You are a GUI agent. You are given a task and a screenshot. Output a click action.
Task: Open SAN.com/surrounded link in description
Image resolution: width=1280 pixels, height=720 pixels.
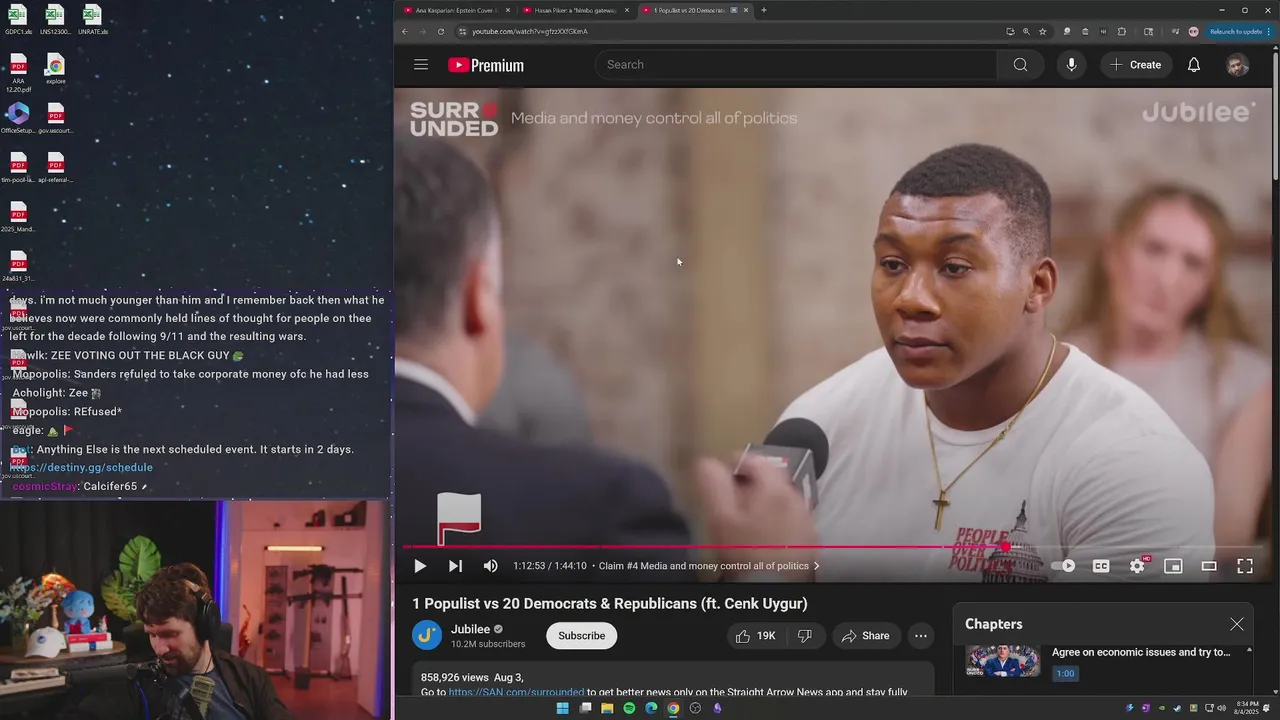(x=516, y=692)
